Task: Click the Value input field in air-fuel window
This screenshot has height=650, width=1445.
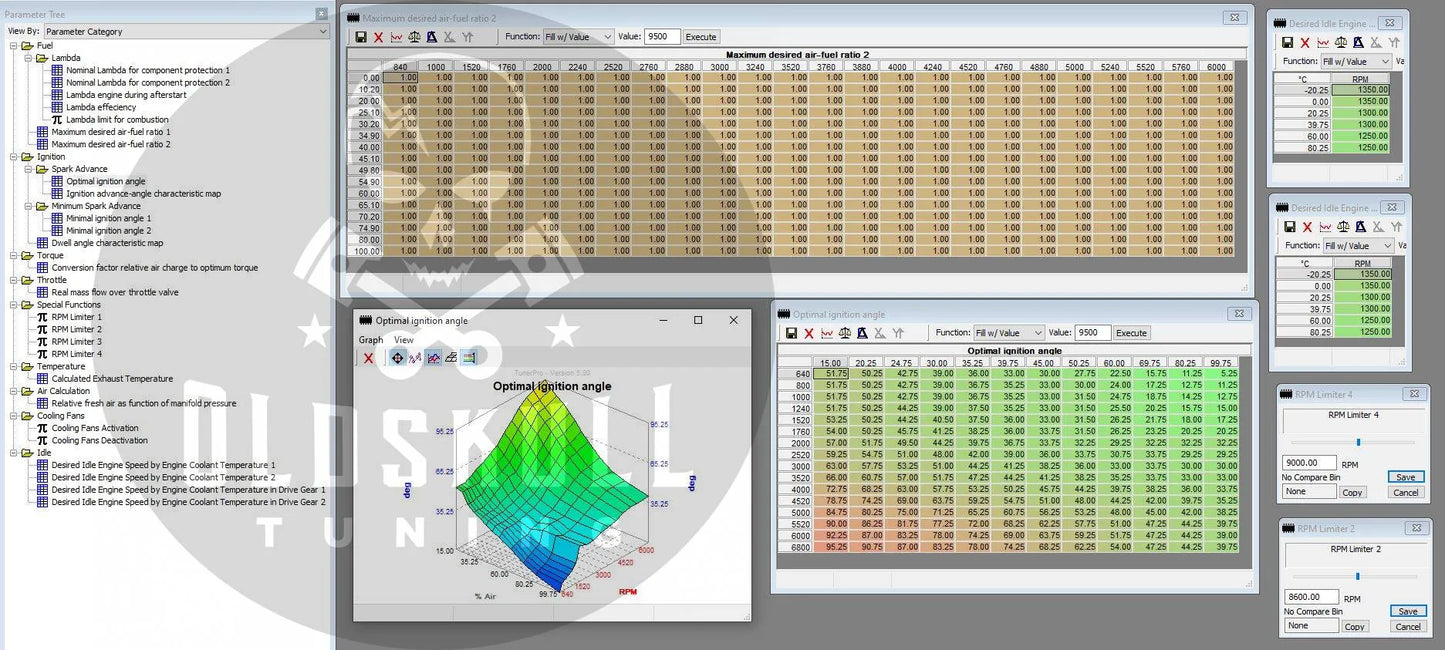Action: tap(662, 37)
